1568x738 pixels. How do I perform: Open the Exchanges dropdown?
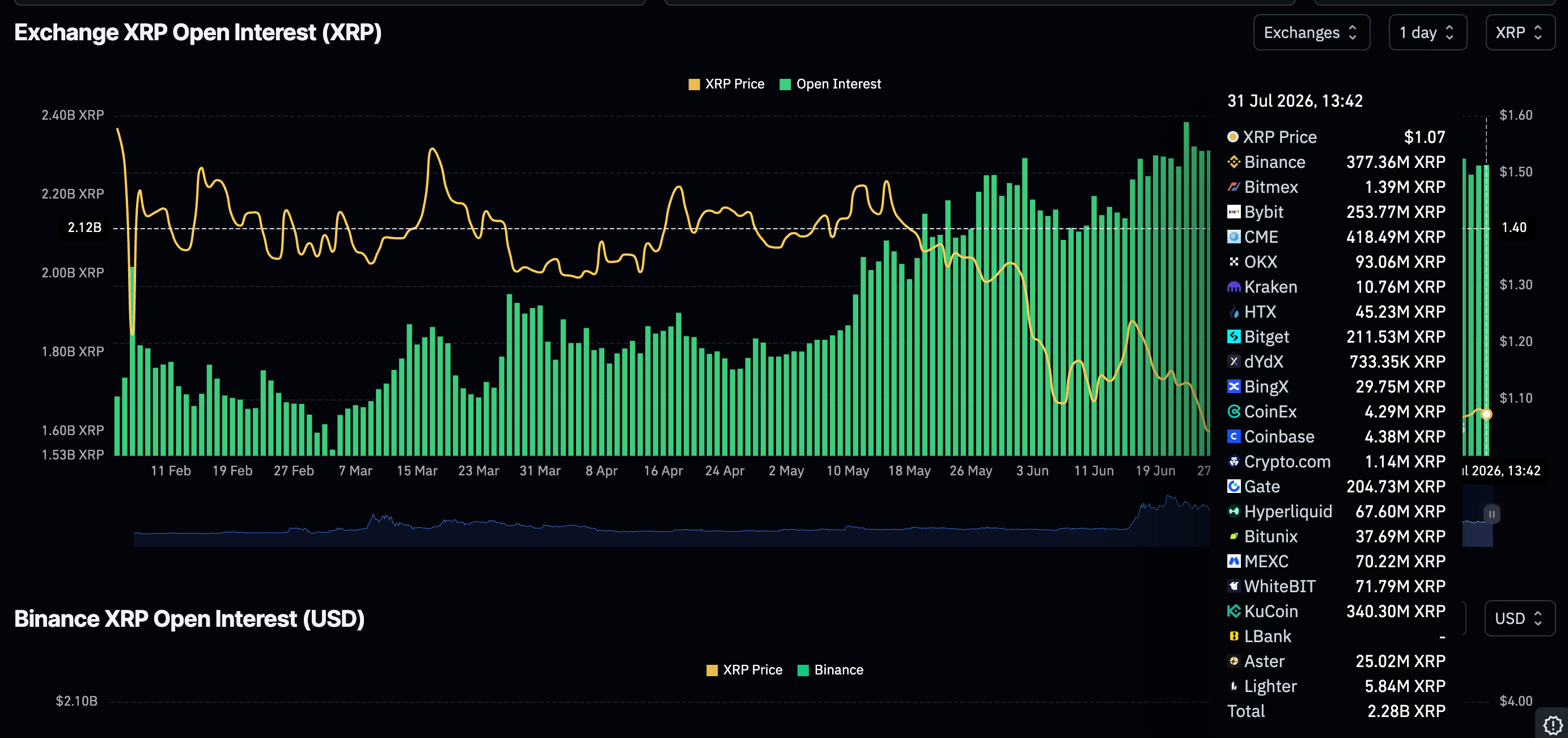(x=1311, y=32)
